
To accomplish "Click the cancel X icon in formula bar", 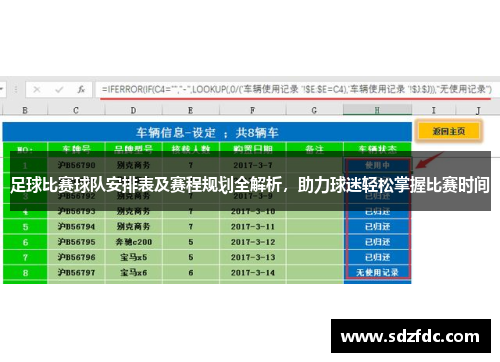I will (37, 89).
